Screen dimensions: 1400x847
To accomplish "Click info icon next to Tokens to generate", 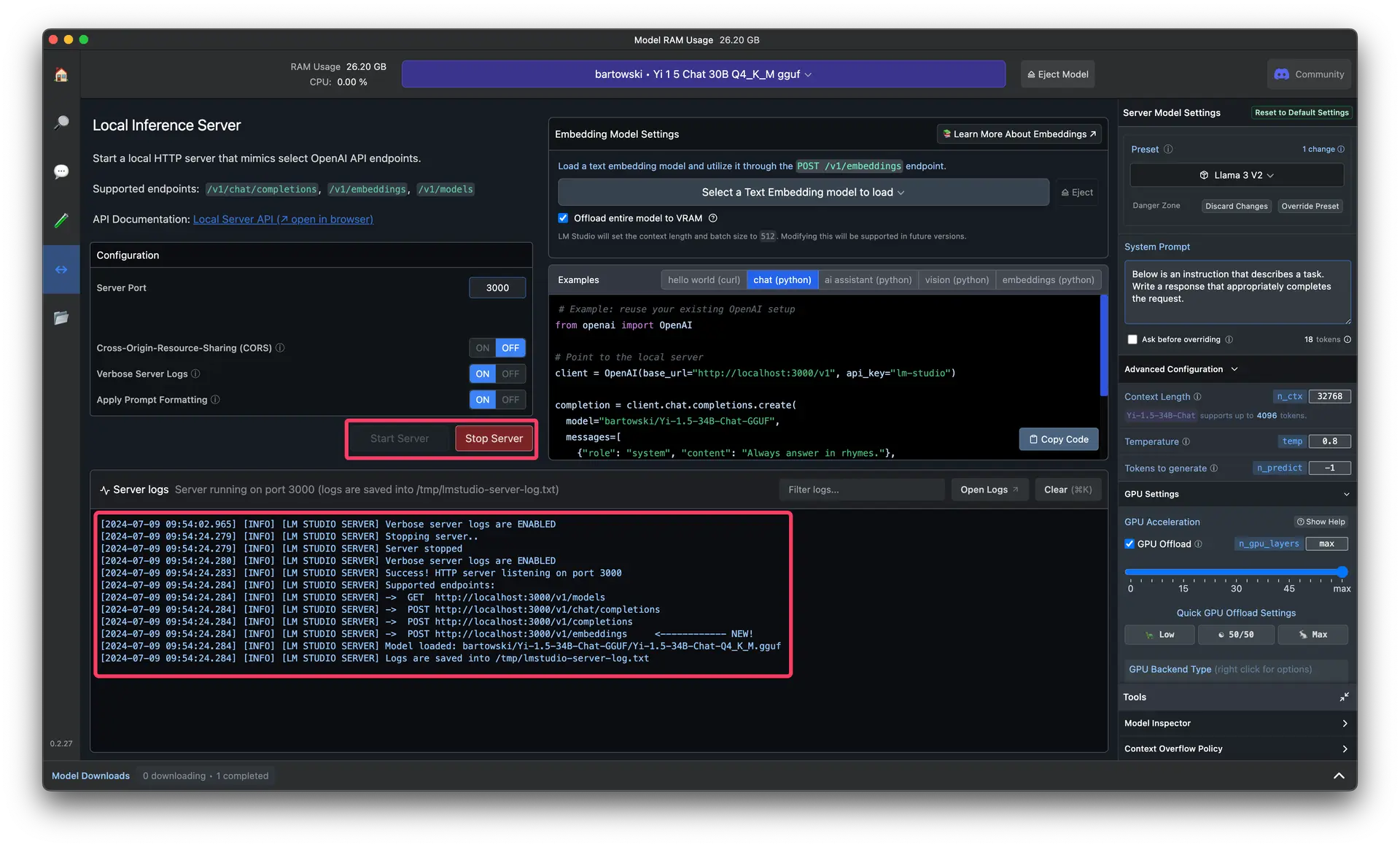I will pyautogui.click(x=1214, y=468).
